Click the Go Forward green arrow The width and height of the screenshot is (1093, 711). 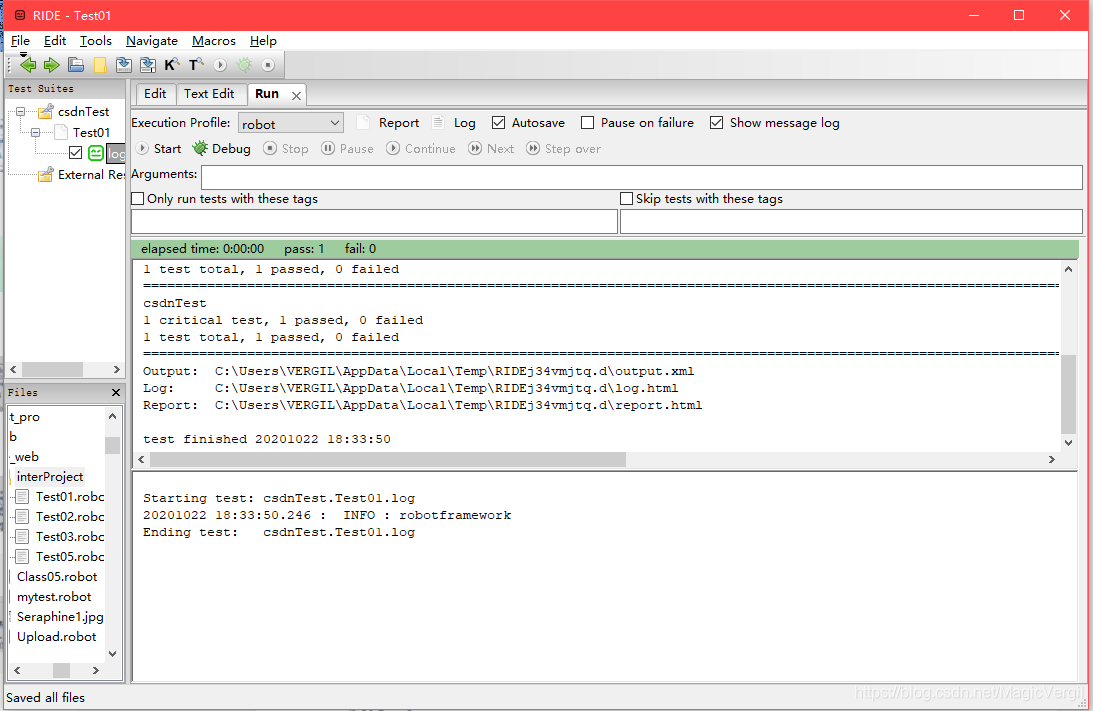(x=52, y=65)
